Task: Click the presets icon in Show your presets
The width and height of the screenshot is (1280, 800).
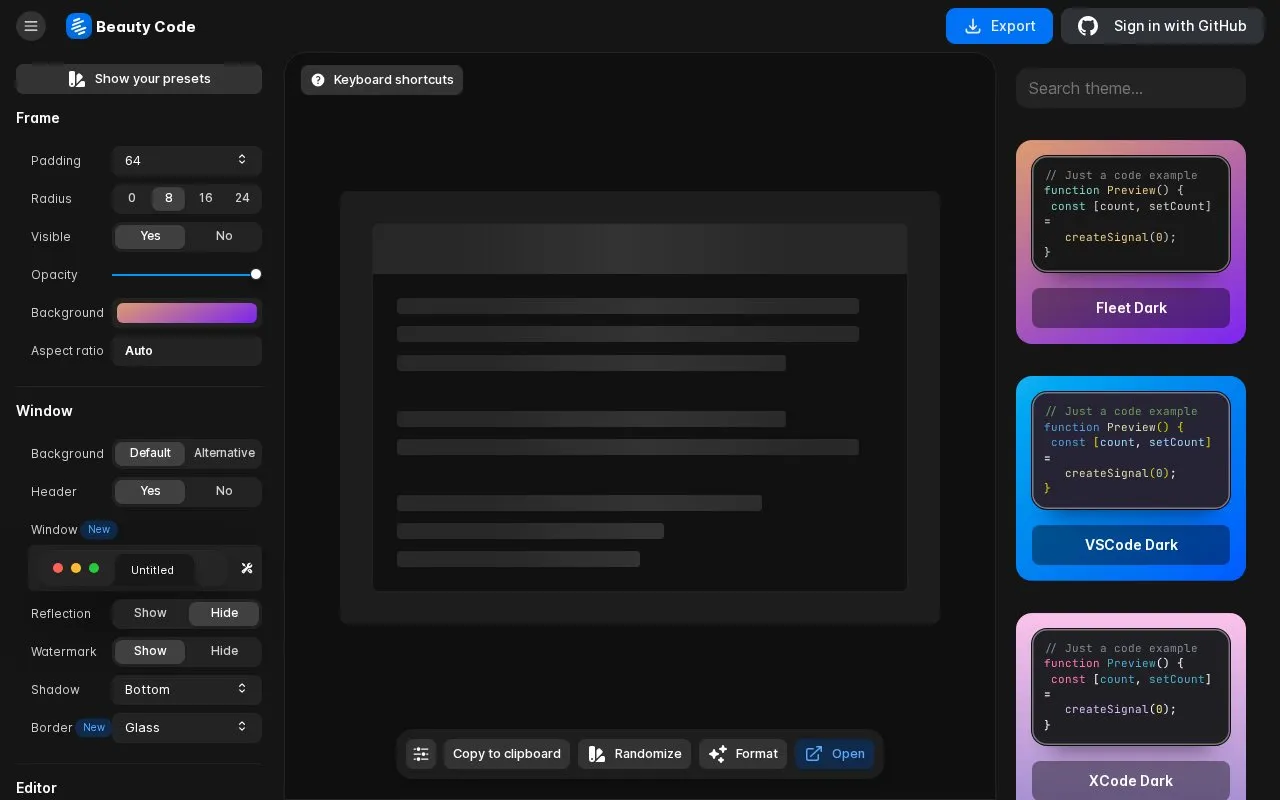Action: (x=76, y=79)
